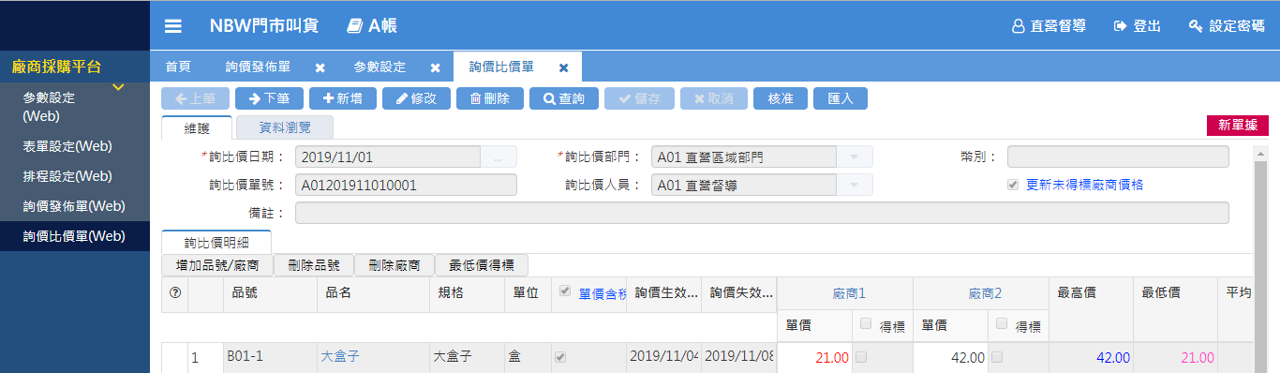Click the 幣別 field

1117,157
